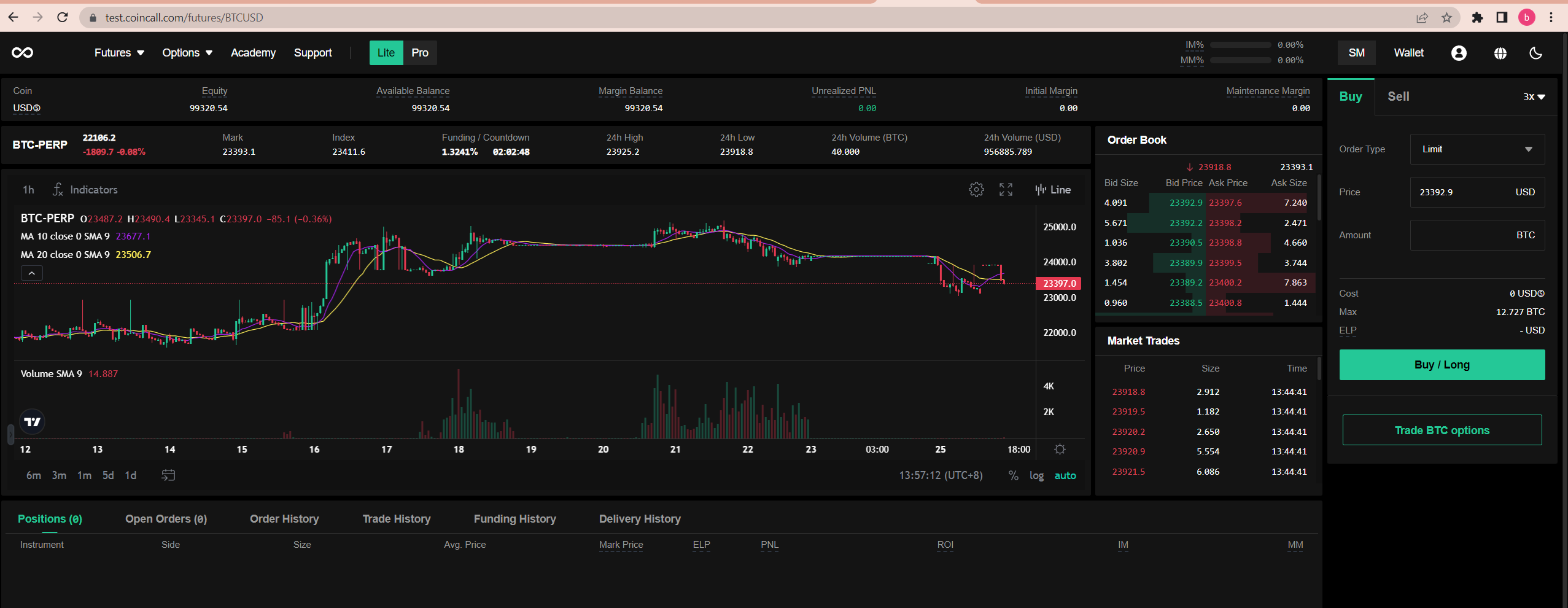Open the Funding History tab
This screenshot has width=1568, height=608.
[x=514, y=520]
